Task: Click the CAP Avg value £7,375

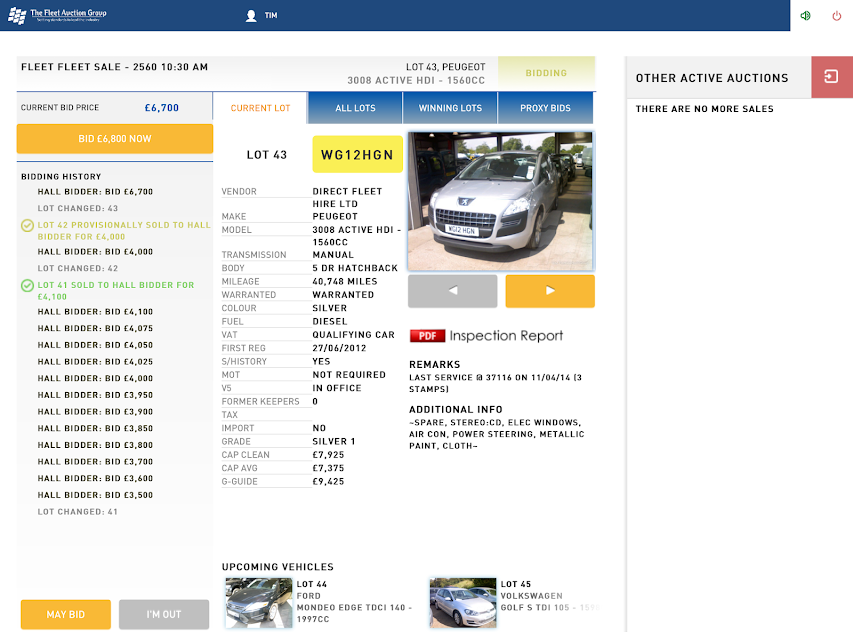Action: pyautogui.click(x=328, y=468)
